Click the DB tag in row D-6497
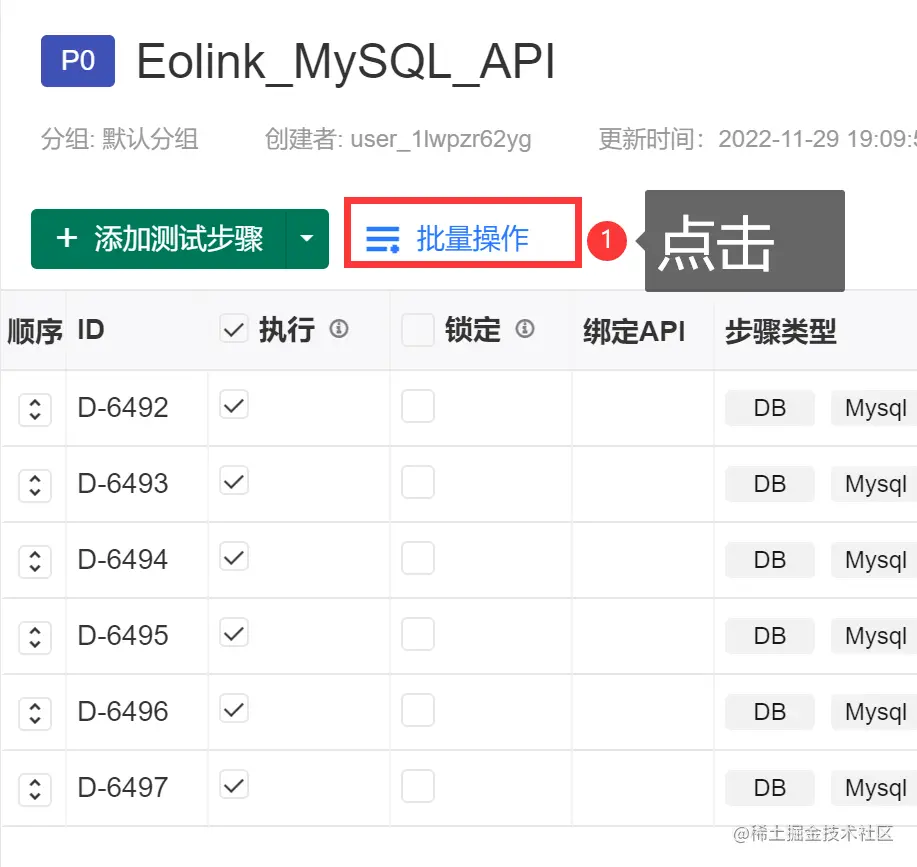This screenshot has width=917, height=867. 770,788
